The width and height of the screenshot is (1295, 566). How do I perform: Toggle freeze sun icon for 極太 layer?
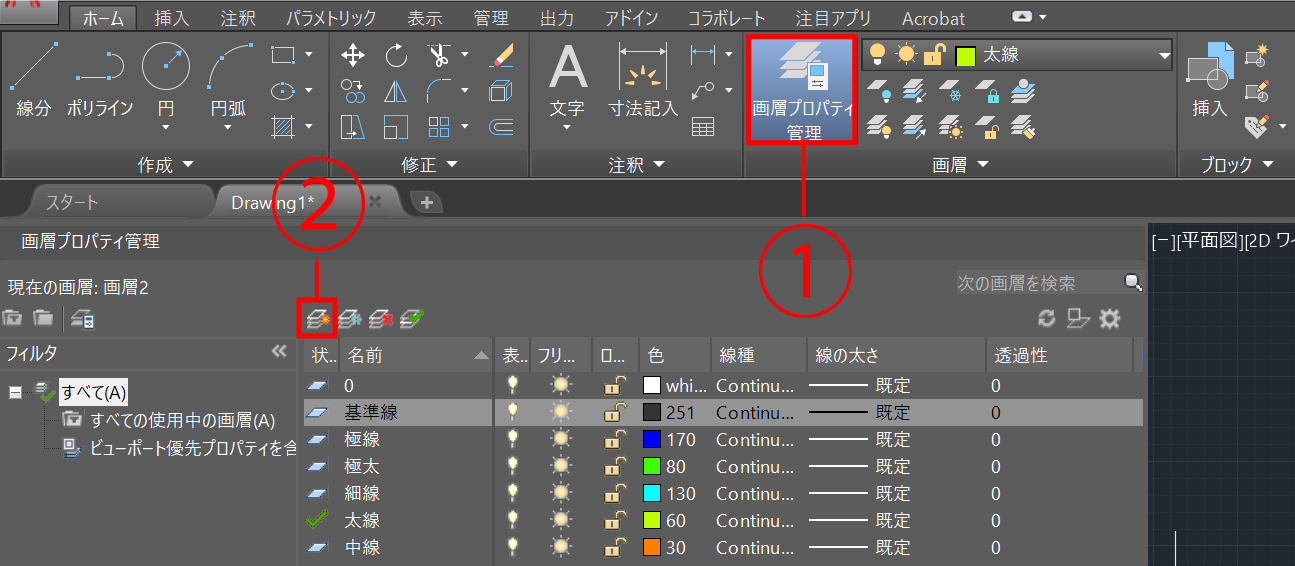[562, 466]
